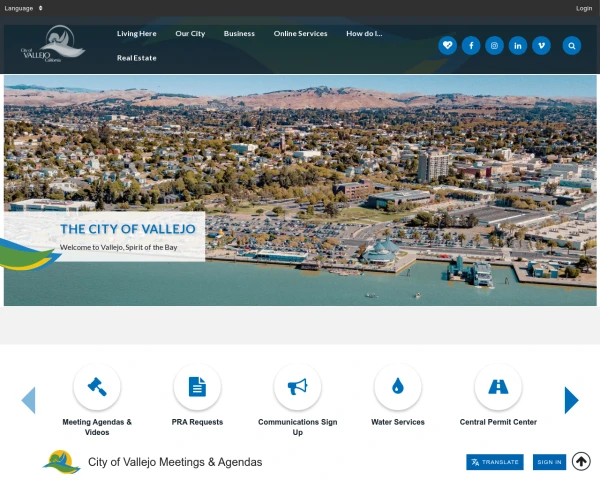Click the document PRA Requests icon
The image size is (600, 480).
(197, 387)
